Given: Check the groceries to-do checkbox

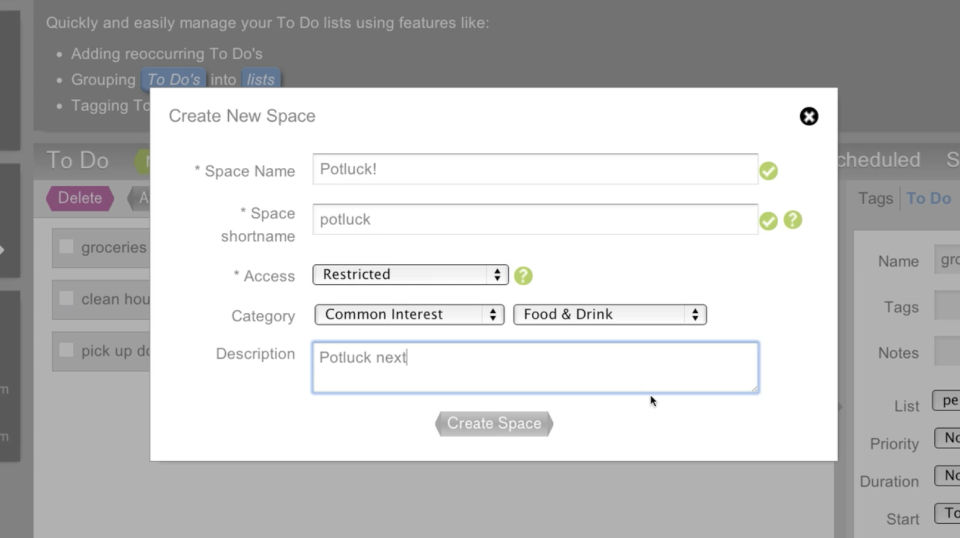Looking at the screenshot, I should [66, 247].
